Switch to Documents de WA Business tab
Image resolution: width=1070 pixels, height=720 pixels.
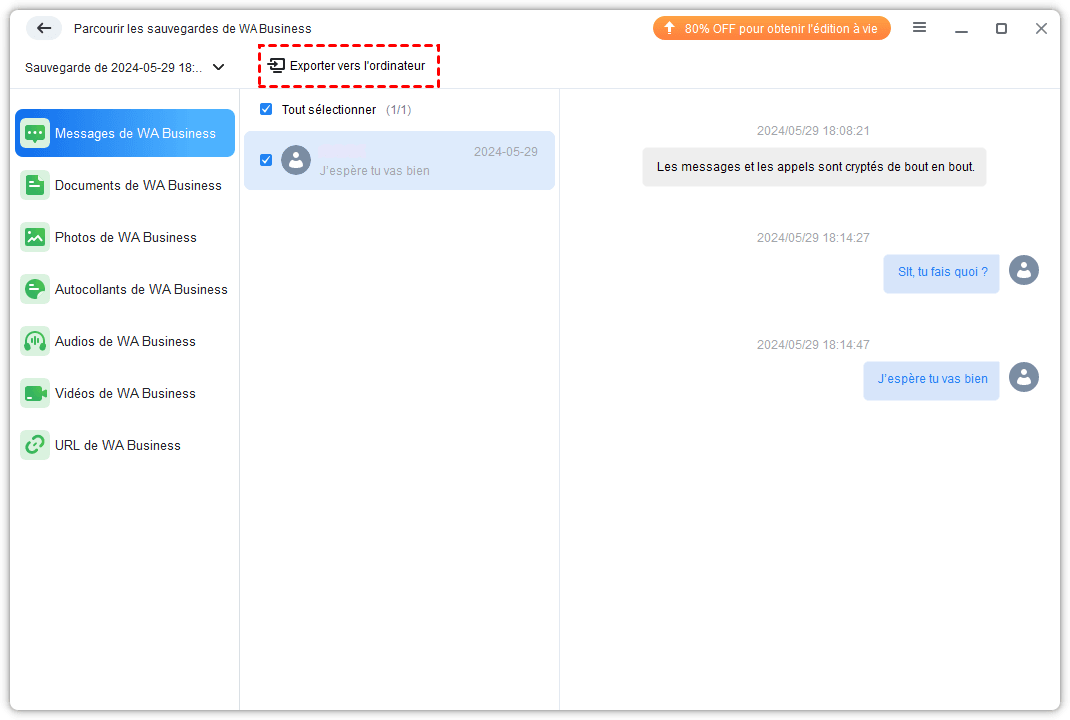point(138,185)
